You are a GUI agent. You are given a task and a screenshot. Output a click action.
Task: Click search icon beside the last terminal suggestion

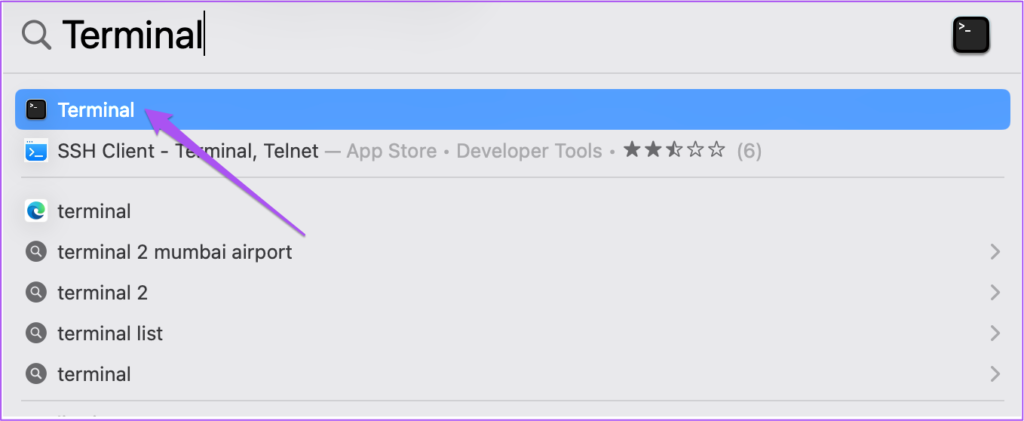click(36, 374)
